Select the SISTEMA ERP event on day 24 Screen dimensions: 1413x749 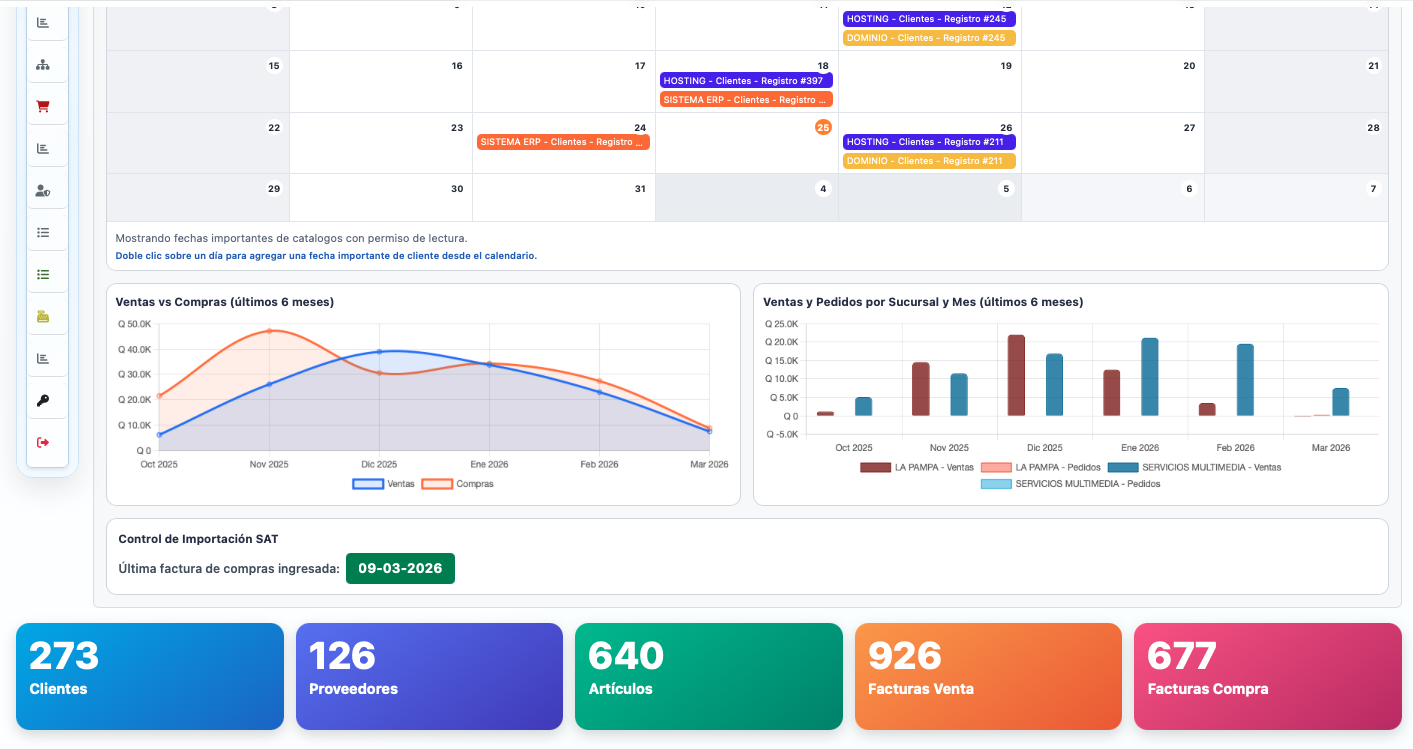click(x=563, y=141)
